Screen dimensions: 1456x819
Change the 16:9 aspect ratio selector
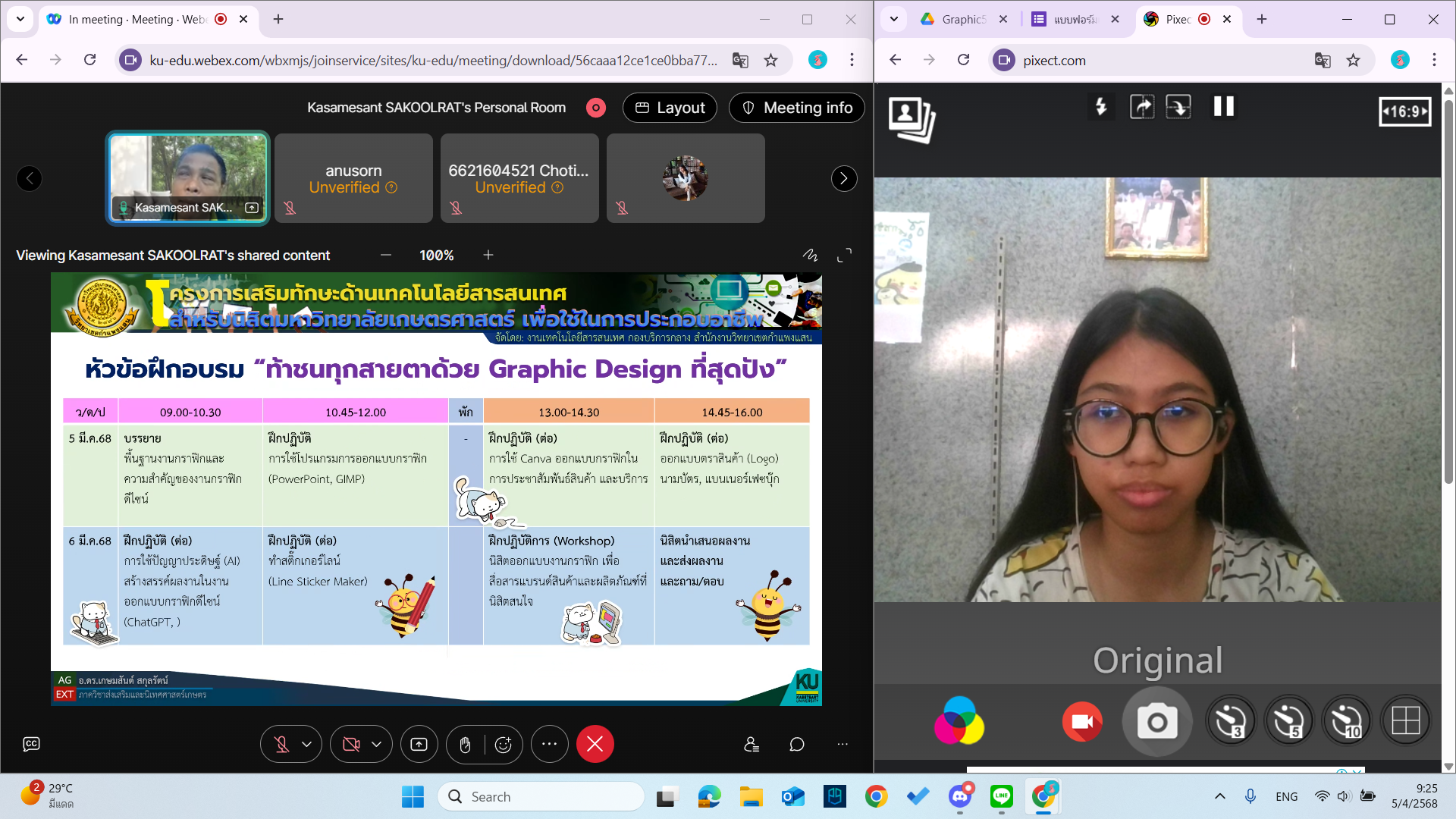(x=1404, y=111)
